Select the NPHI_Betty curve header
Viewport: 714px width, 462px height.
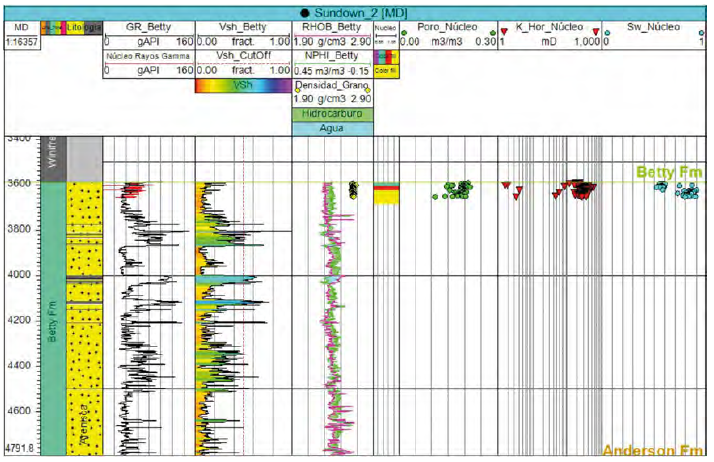click(331, 57)
